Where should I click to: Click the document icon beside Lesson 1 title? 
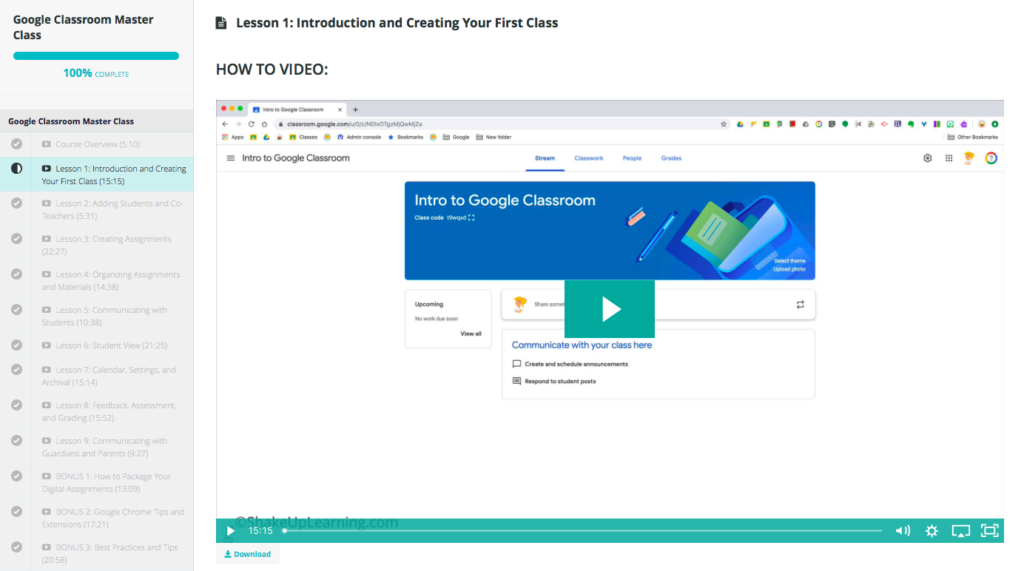click(x=222, y=23)
